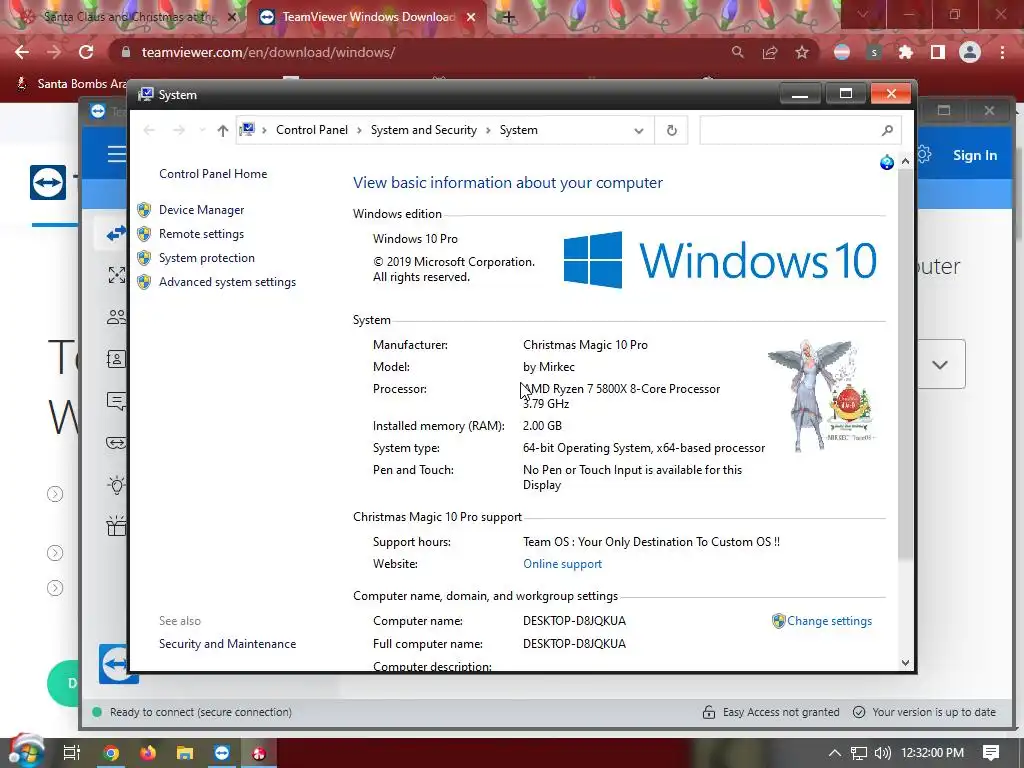
Task: Expand chevron after System and Security breadcrumb
Action: coord(488,131)
